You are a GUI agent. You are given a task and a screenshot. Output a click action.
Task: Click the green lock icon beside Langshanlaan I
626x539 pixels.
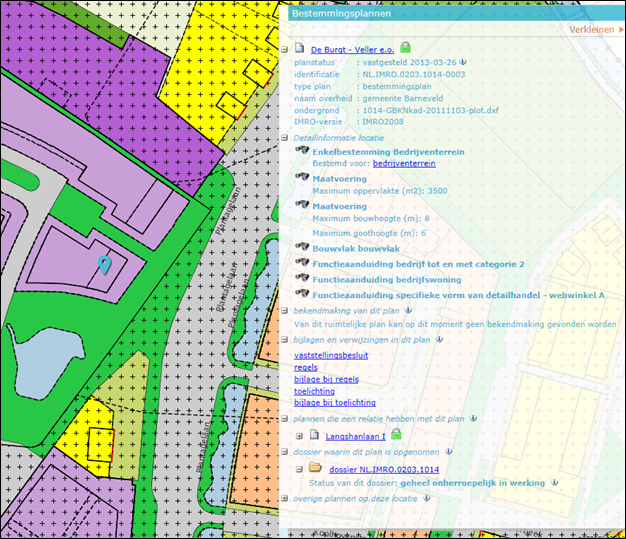click(396, 435)
